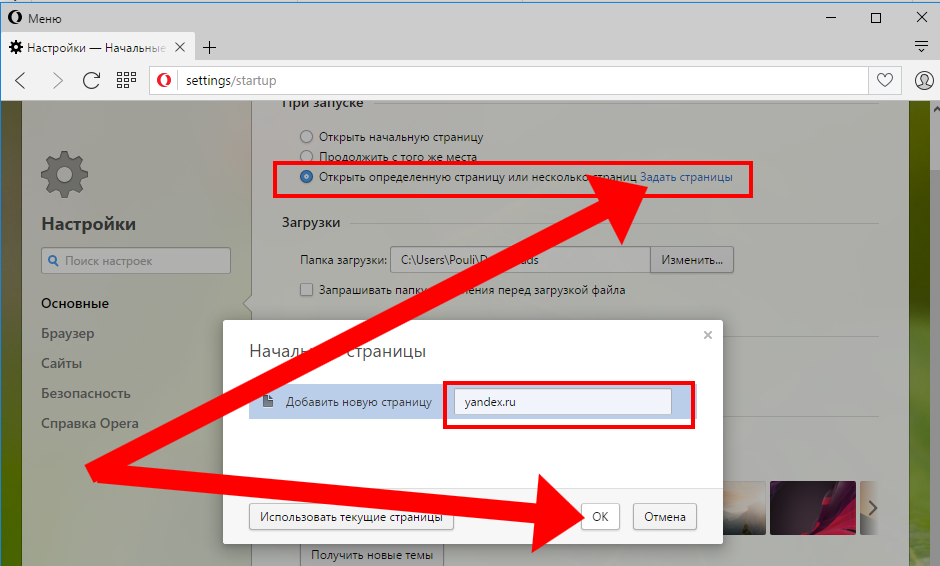Enable the download folder prompt checkbox
Viewport: 940px width, 566px height.
click(x=308, y=290)
